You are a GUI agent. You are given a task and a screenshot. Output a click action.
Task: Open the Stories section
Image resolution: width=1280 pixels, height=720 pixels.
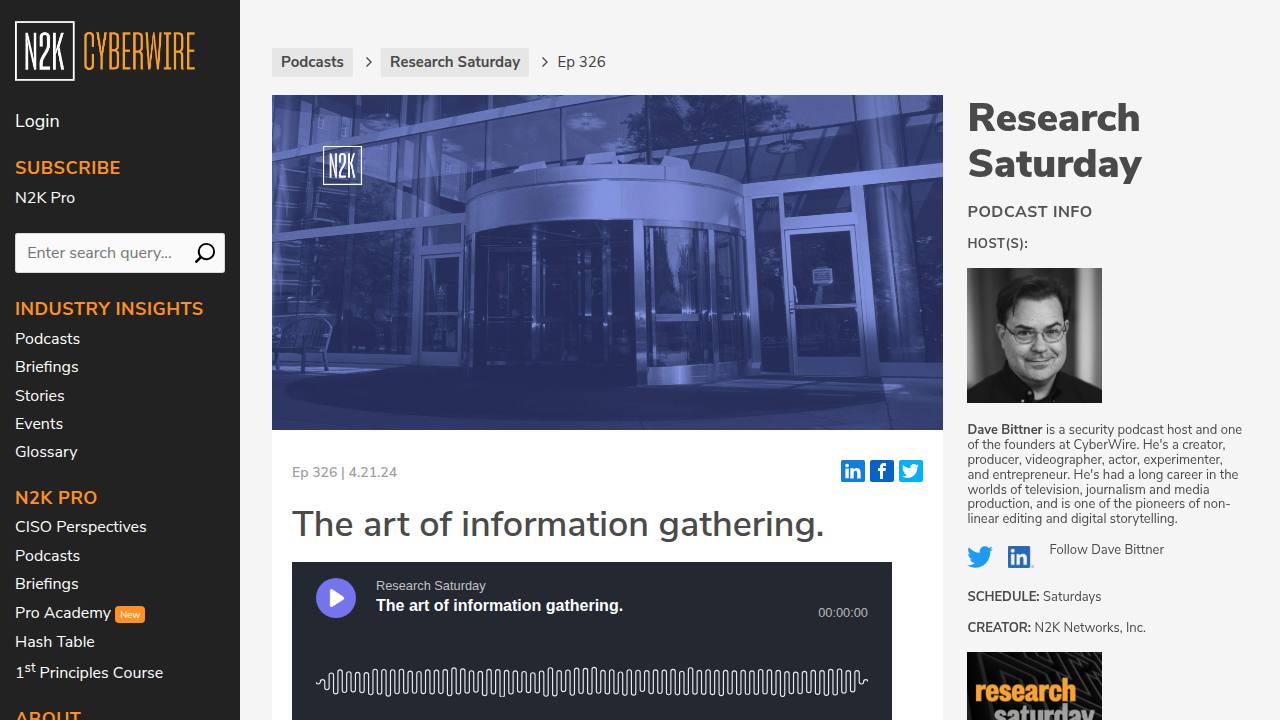[x=39, y=396]
